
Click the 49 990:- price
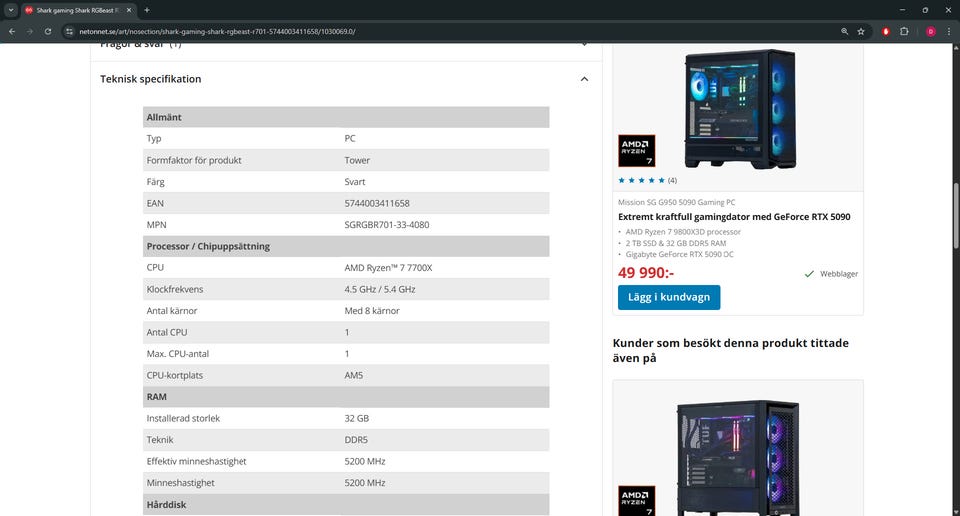click(x=646, y=273)
